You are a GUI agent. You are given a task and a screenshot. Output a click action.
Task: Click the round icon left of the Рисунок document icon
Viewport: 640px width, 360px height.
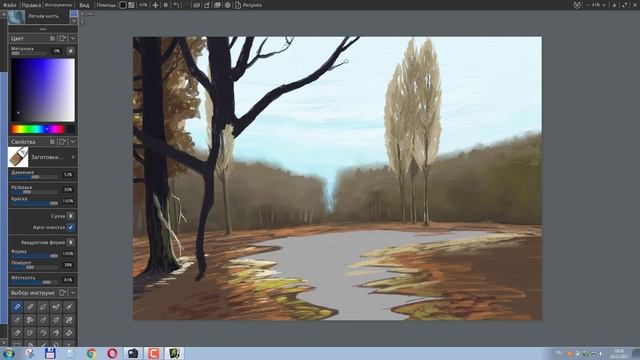tap(228, 5)
